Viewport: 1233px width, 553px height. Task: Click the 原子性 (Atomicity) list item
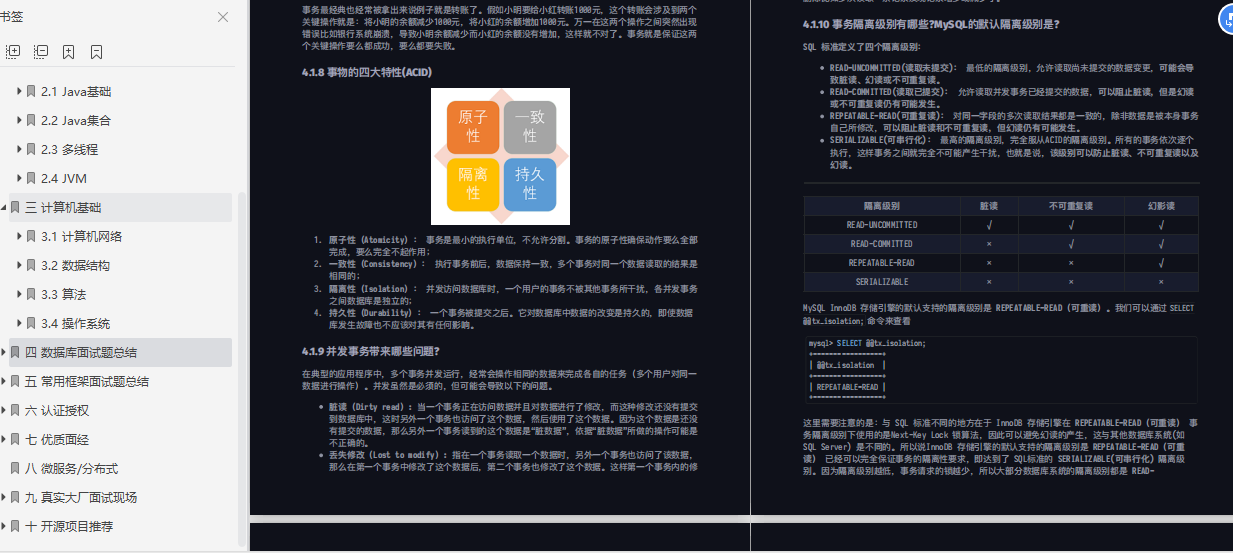click(512, 245)
